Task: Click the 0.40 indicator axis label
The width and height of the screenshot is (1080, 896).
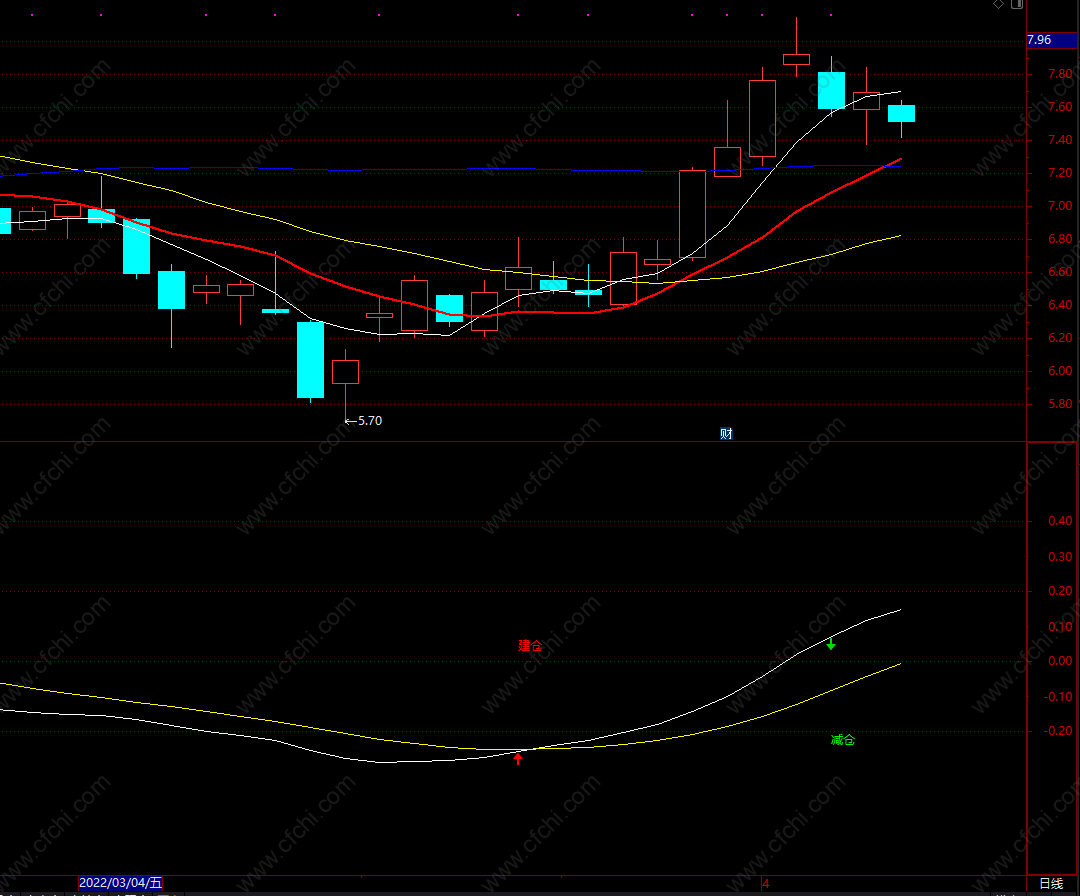Action: [x=1060, y=521]
